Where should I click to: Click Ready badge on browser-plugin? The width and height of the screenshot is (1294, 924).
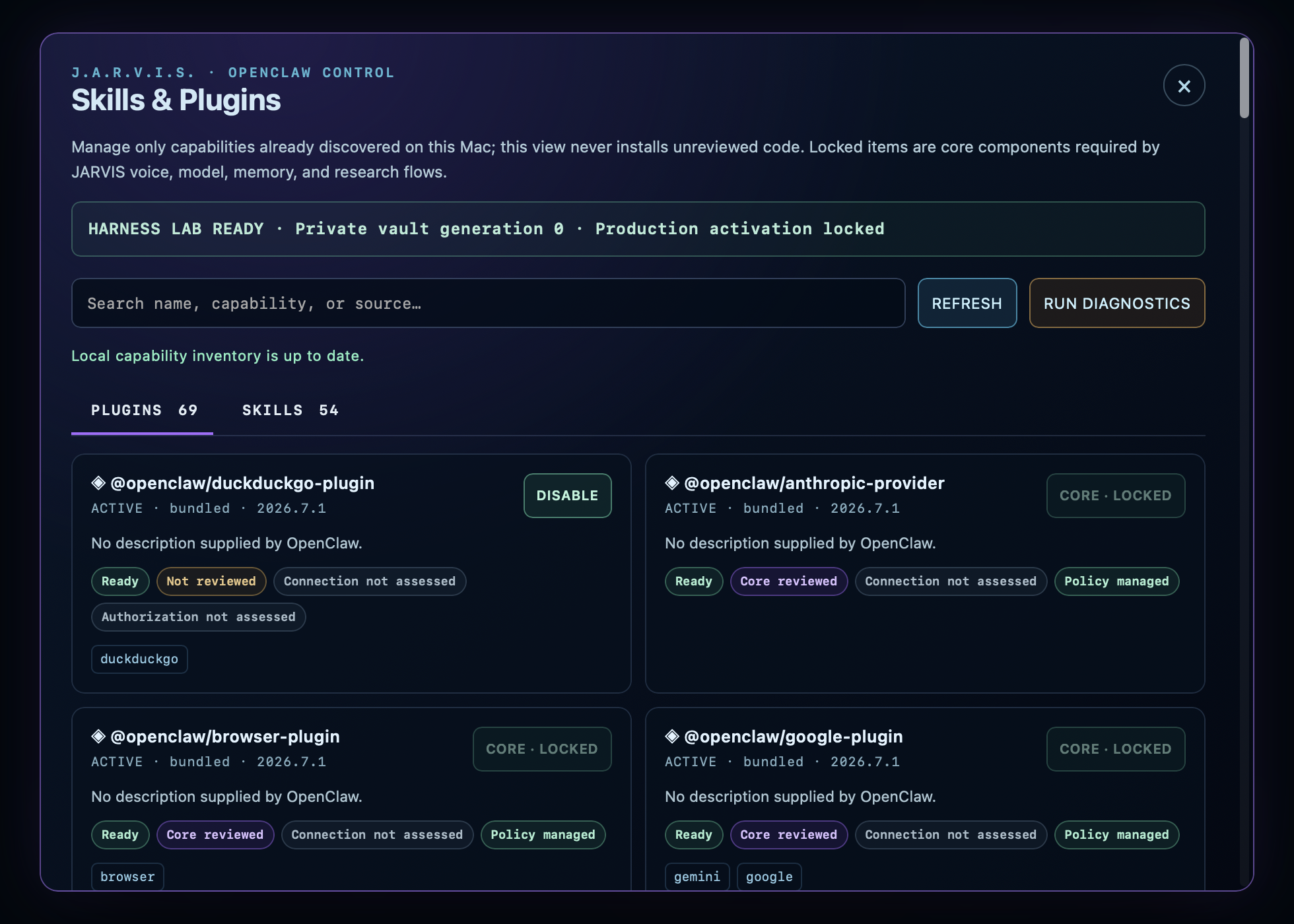pos(120,835)
